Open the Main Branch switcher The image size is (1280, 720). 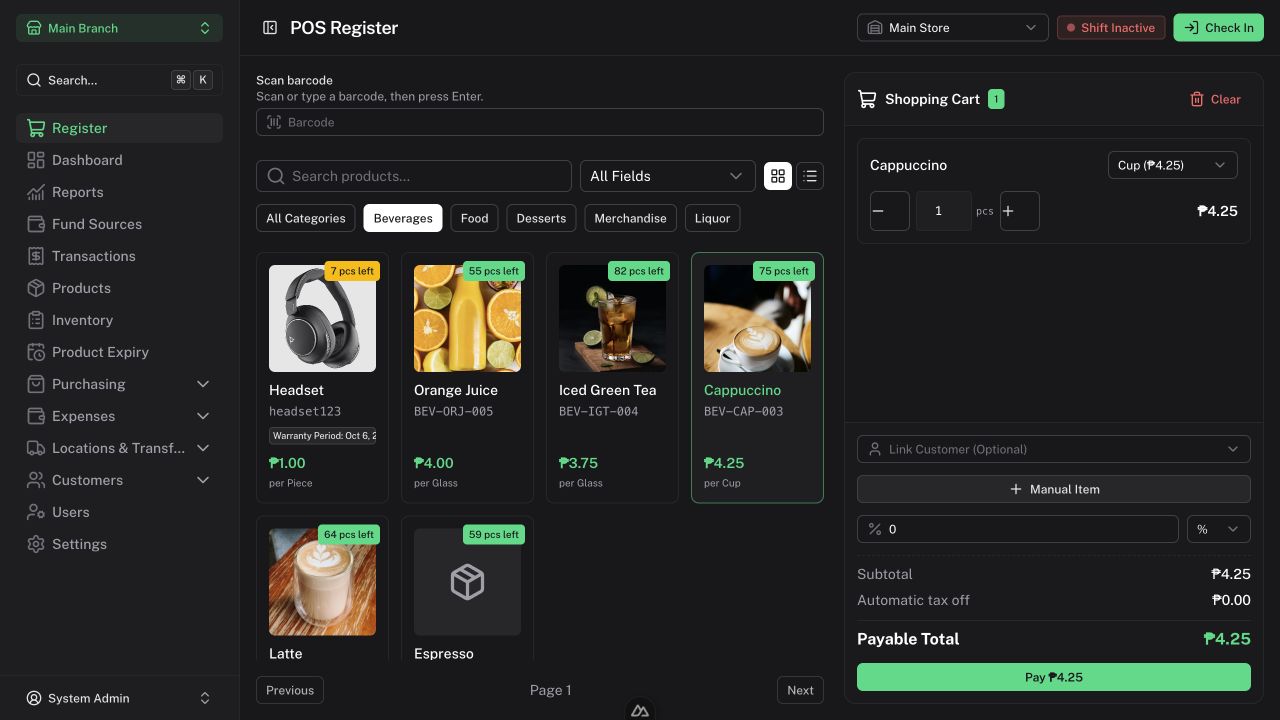(x=119, y=28)
